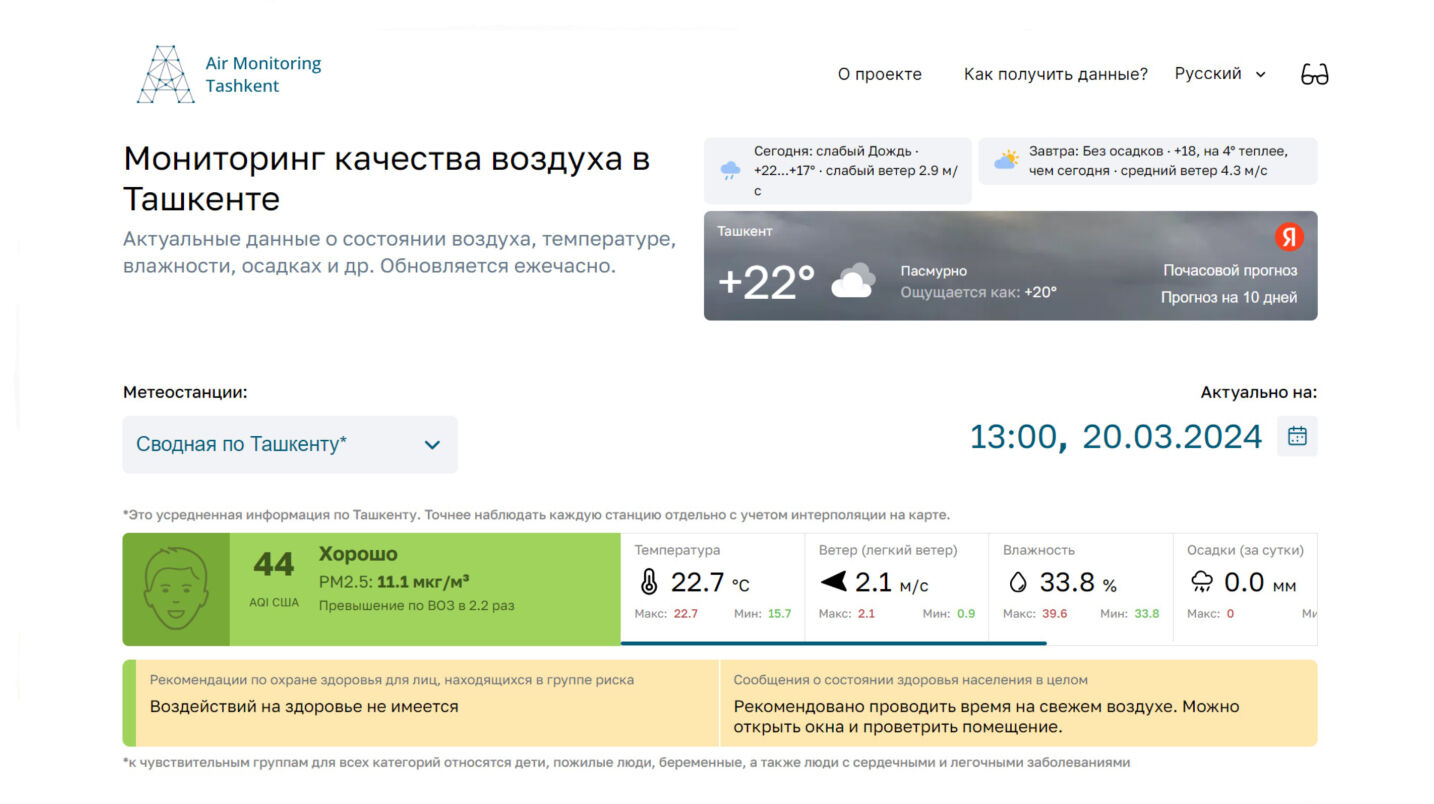This screenshot has width=1434, height=804.
Task: Click the wind direction arrow icon
Action: tap(833, 582)
